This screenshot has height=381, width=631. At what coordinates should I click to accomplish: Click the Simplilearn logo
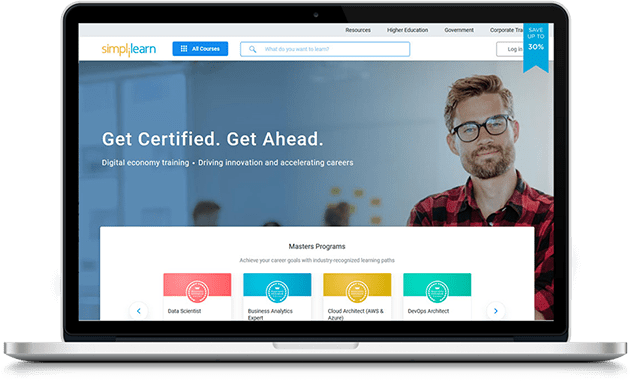pos(128,49)
